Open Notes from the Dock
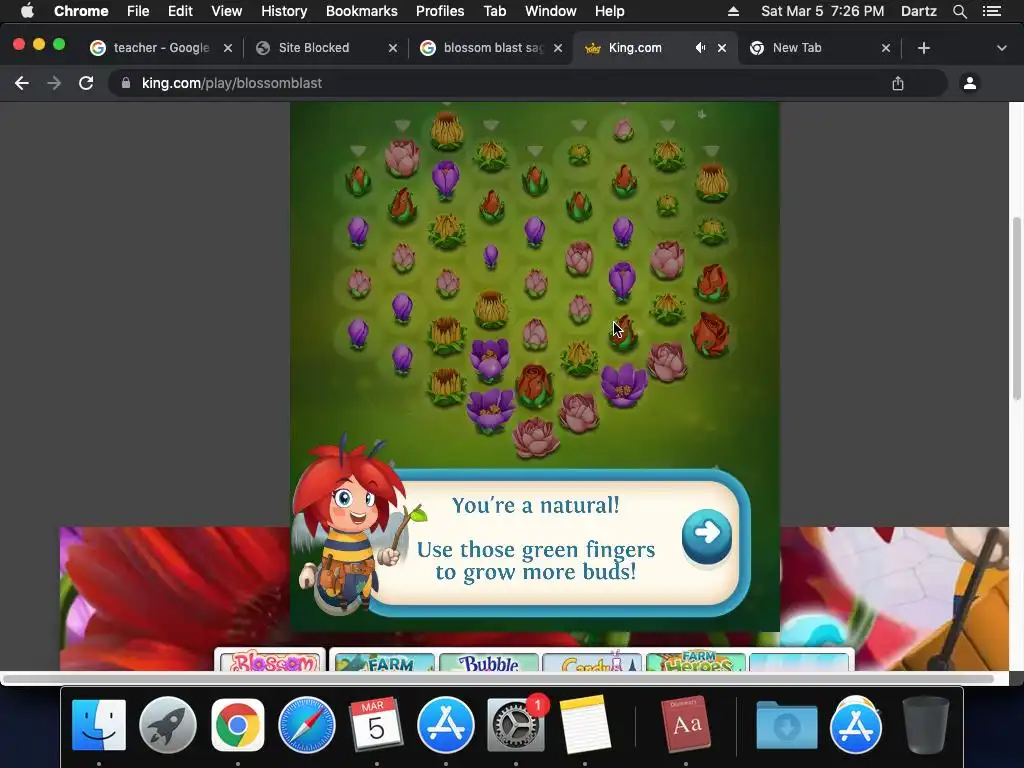This screenshot has height=768, width=1024. (x=584, y=725)
